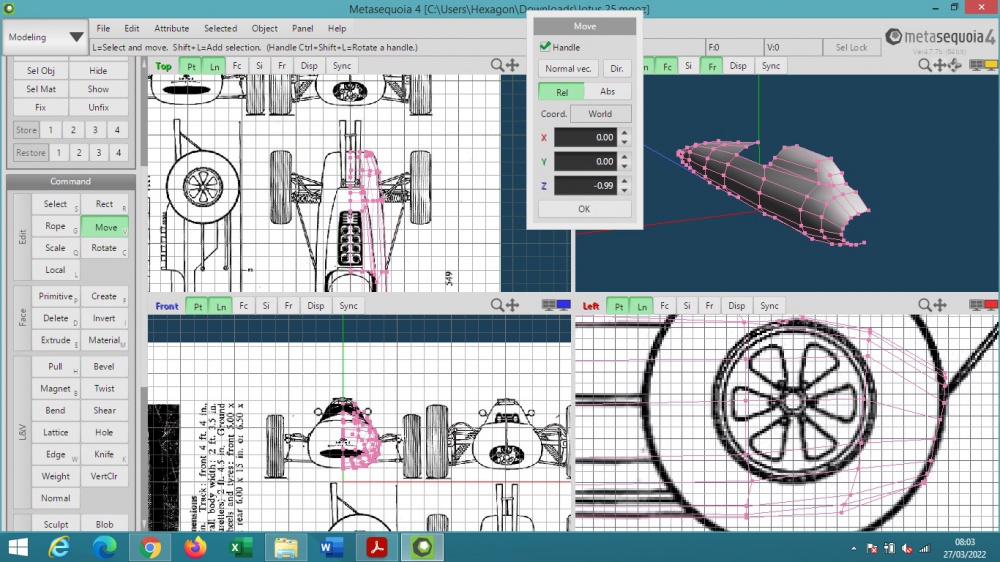Click Store slot 1 button
1000x562 pixels.
[x=50, y=129]
